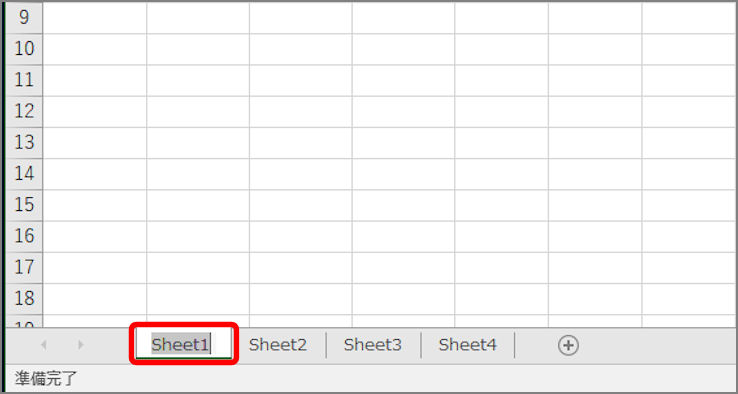Click the second column cell in row 15
The width and height of the screenshot is (738, 394).
coord(198,205)
